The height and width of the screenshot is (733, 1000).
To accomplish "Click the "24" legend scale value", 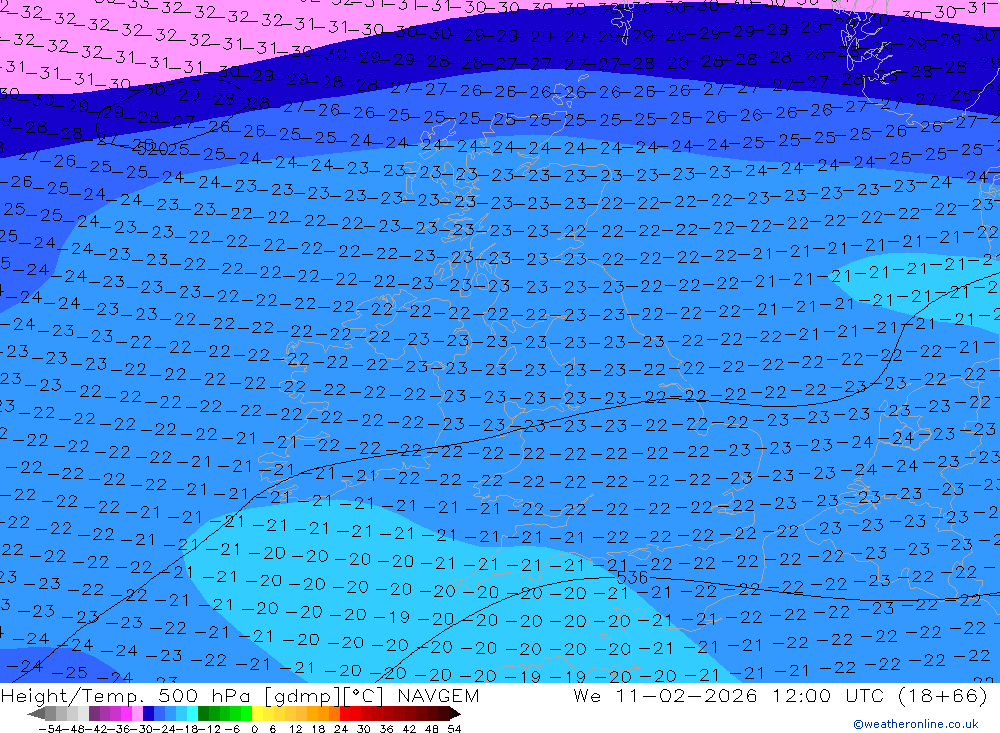I will click(x=341, y=729).
